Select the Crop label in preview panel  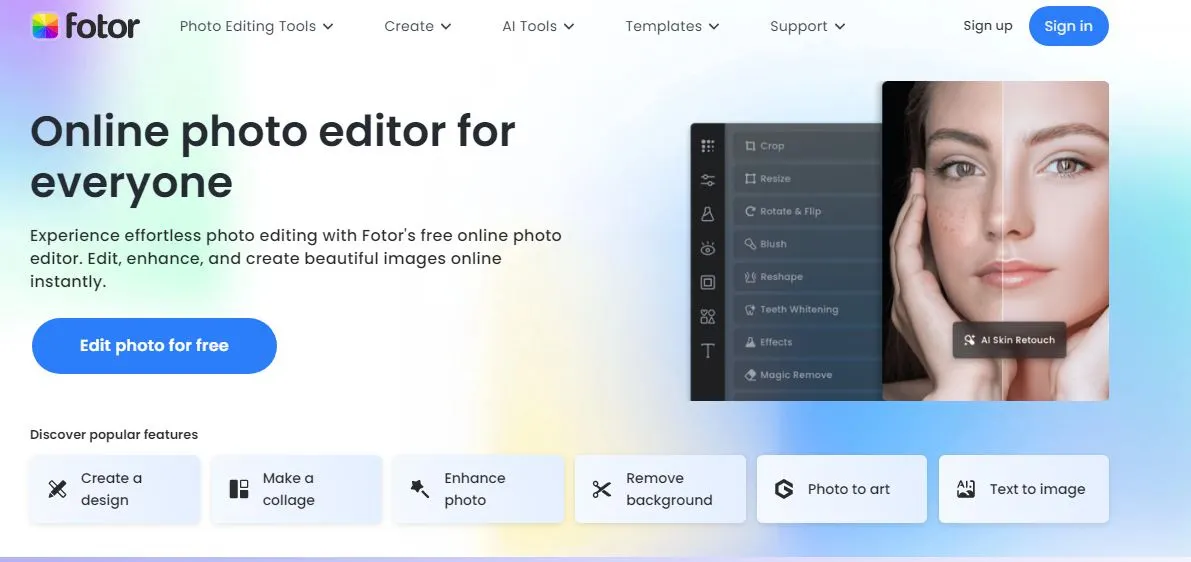point(772,146)
